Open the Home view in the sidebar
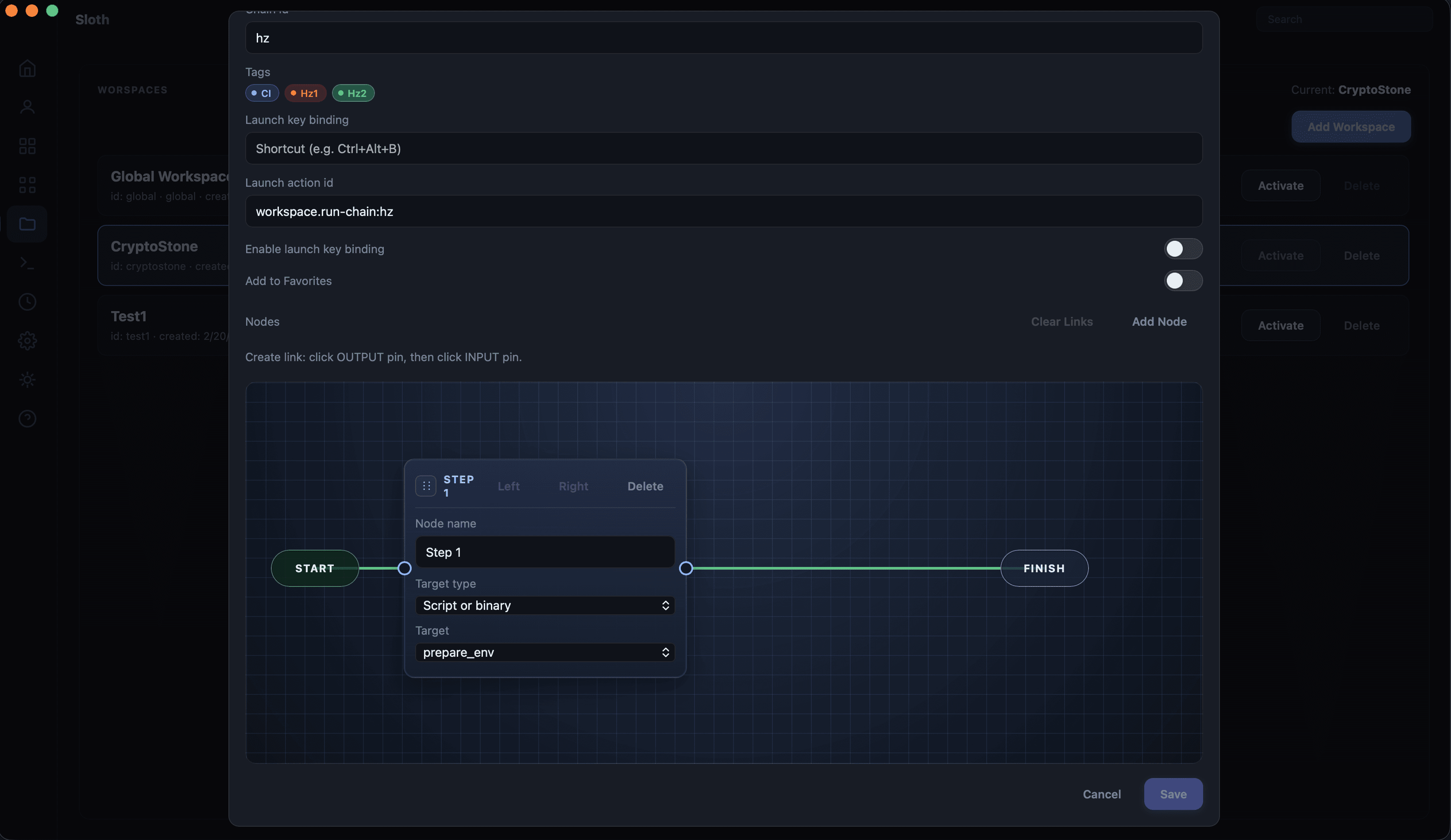Viewport: 1451px width, 840px height. tap(27, 69)
